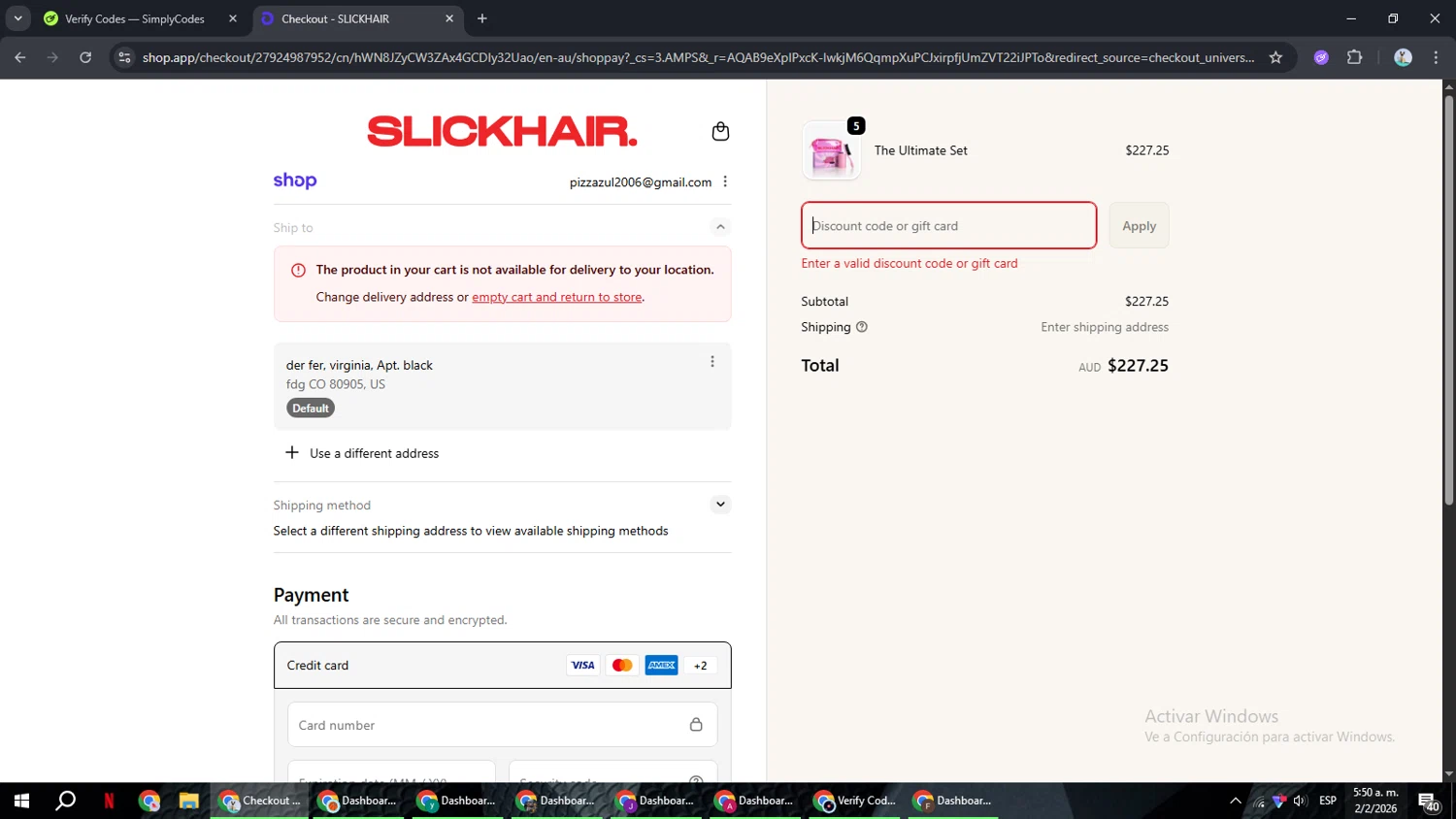Show the Shipping info tooltip icon

[862, 327]
